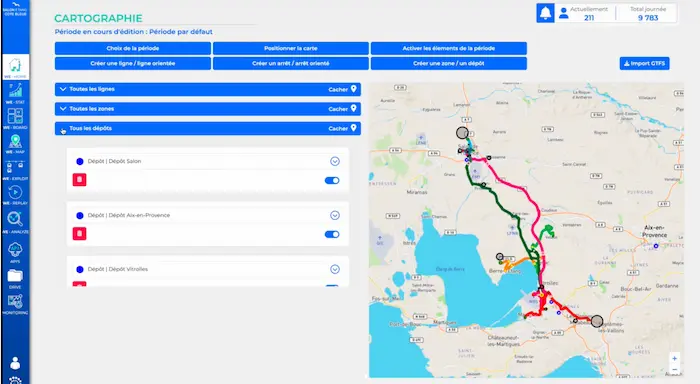Image resolution: width=700 pixels, height=384 pixels.
Task: Click Choix de la période button
Action: [x=133, y=48]
